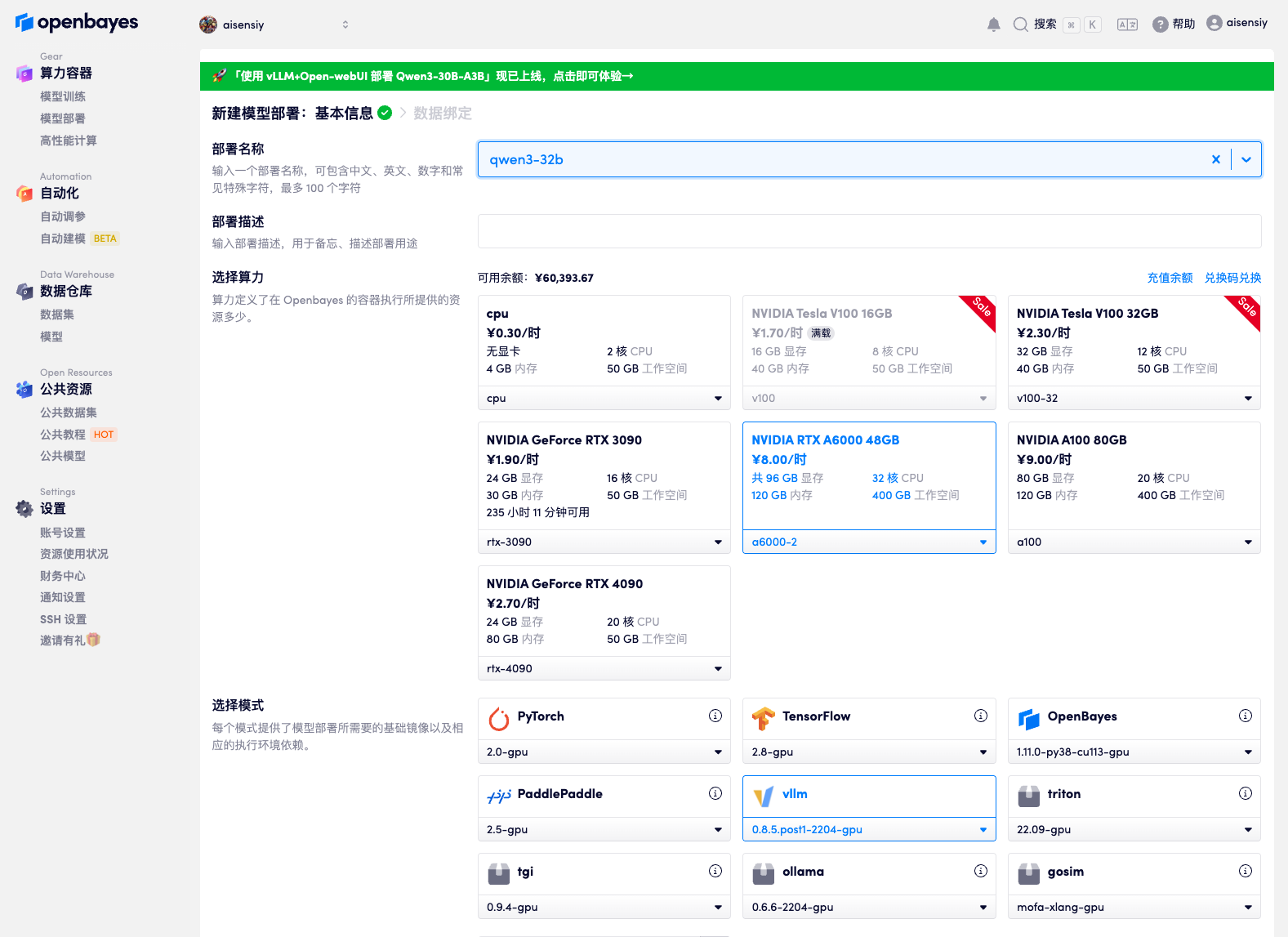Image resolution: width=1288 pixels, height=937 pixels.
Task: Go to 公共教程 in the sidebar
Action: (63, 435)
